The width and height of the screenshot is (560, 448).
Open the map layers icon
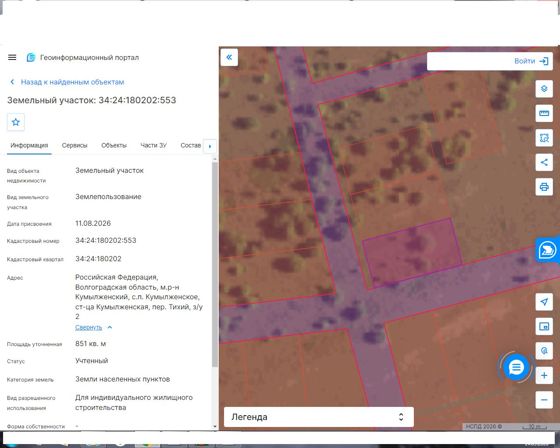tap(544, 89)
